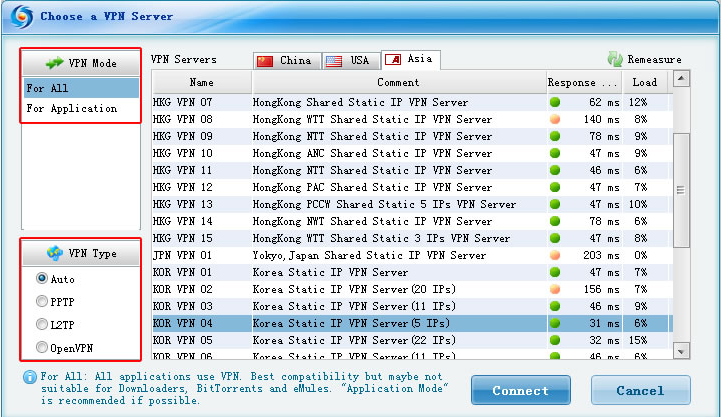Click the Remeasure refresh icon

point(615,59)
